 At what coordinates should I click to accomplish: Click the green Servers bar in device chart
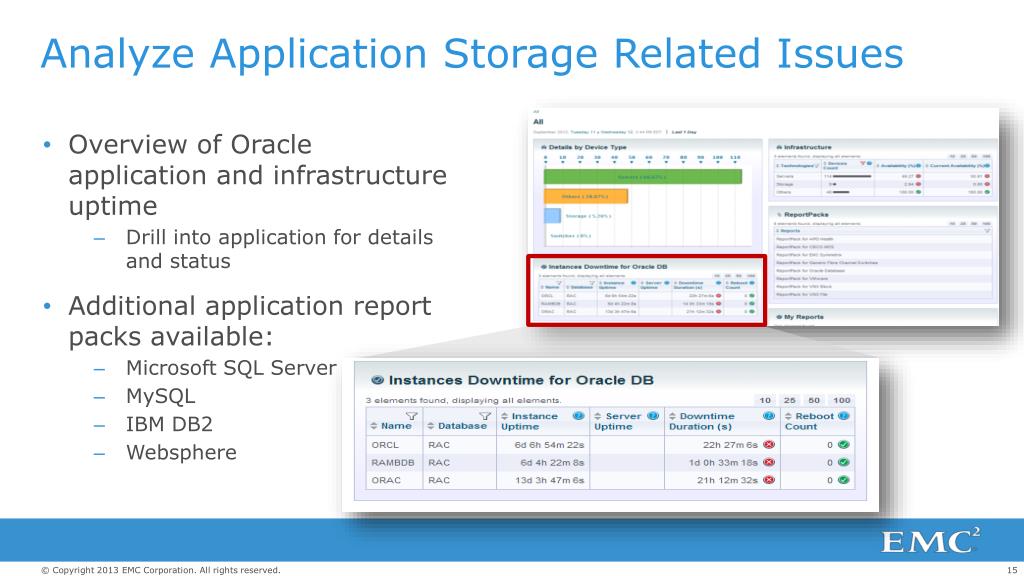point(643,176)
